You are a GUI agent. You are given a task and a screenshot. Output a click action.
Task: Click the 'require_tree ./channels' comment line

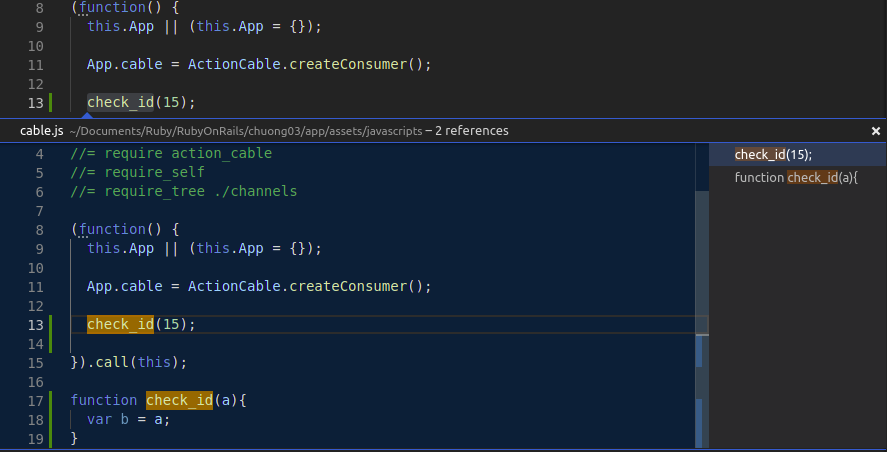tap(184, 191)
